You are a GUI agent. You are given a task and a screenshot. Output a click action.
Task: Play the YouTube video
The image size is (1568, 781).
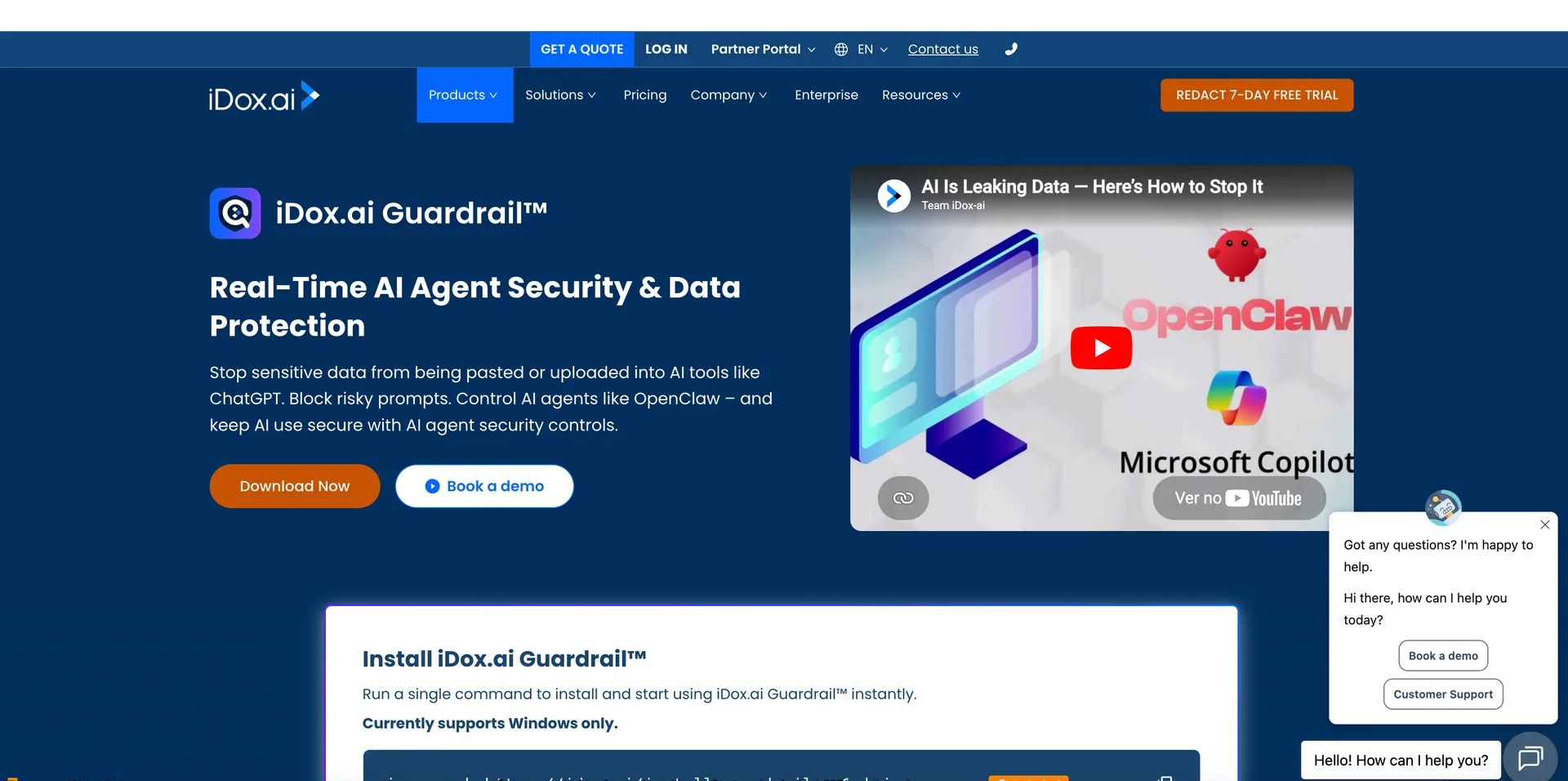coord(1101,348)
